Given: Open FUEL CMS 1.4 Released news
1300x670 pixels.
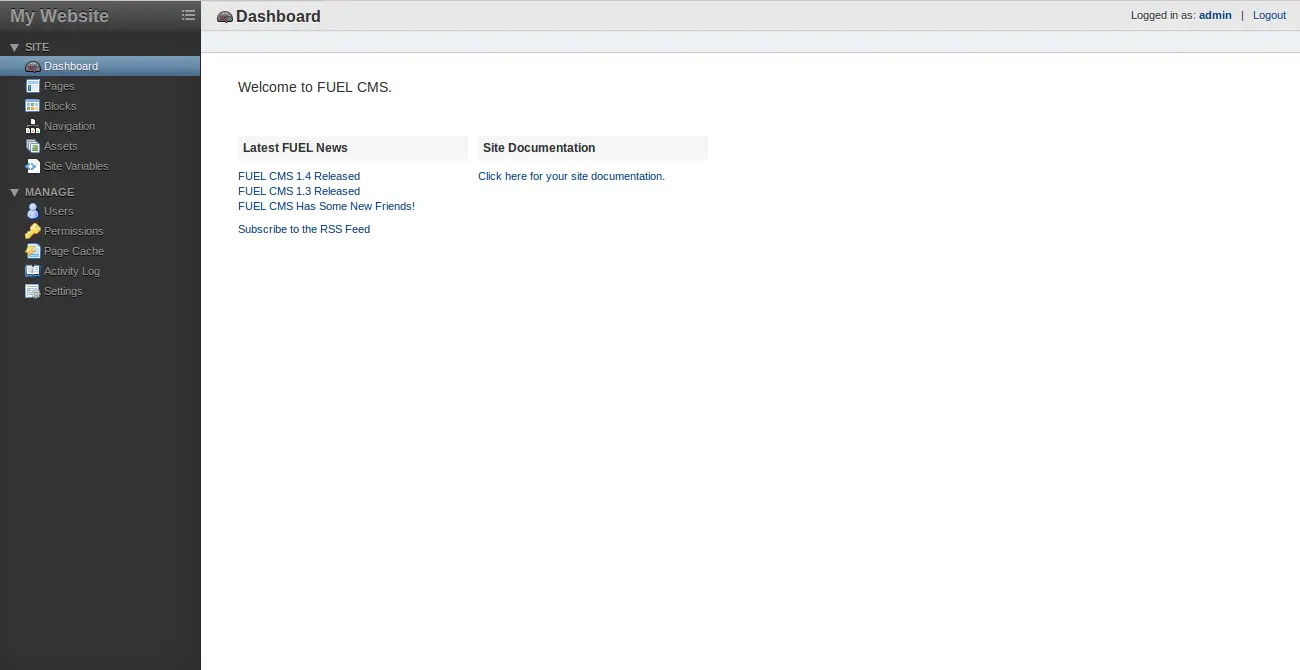Looking at the screenshot, I should point(299,176).
